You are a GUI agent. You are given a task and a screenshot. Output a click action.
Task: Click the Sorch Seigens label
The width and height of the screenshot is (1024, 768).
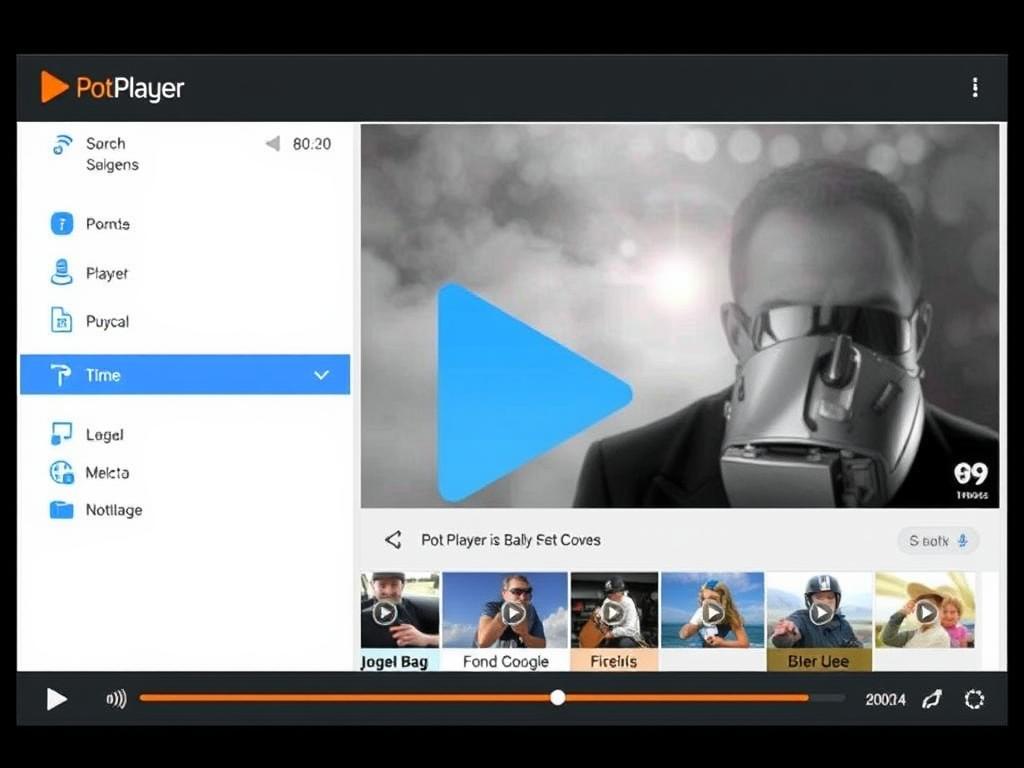pos(112,154)
